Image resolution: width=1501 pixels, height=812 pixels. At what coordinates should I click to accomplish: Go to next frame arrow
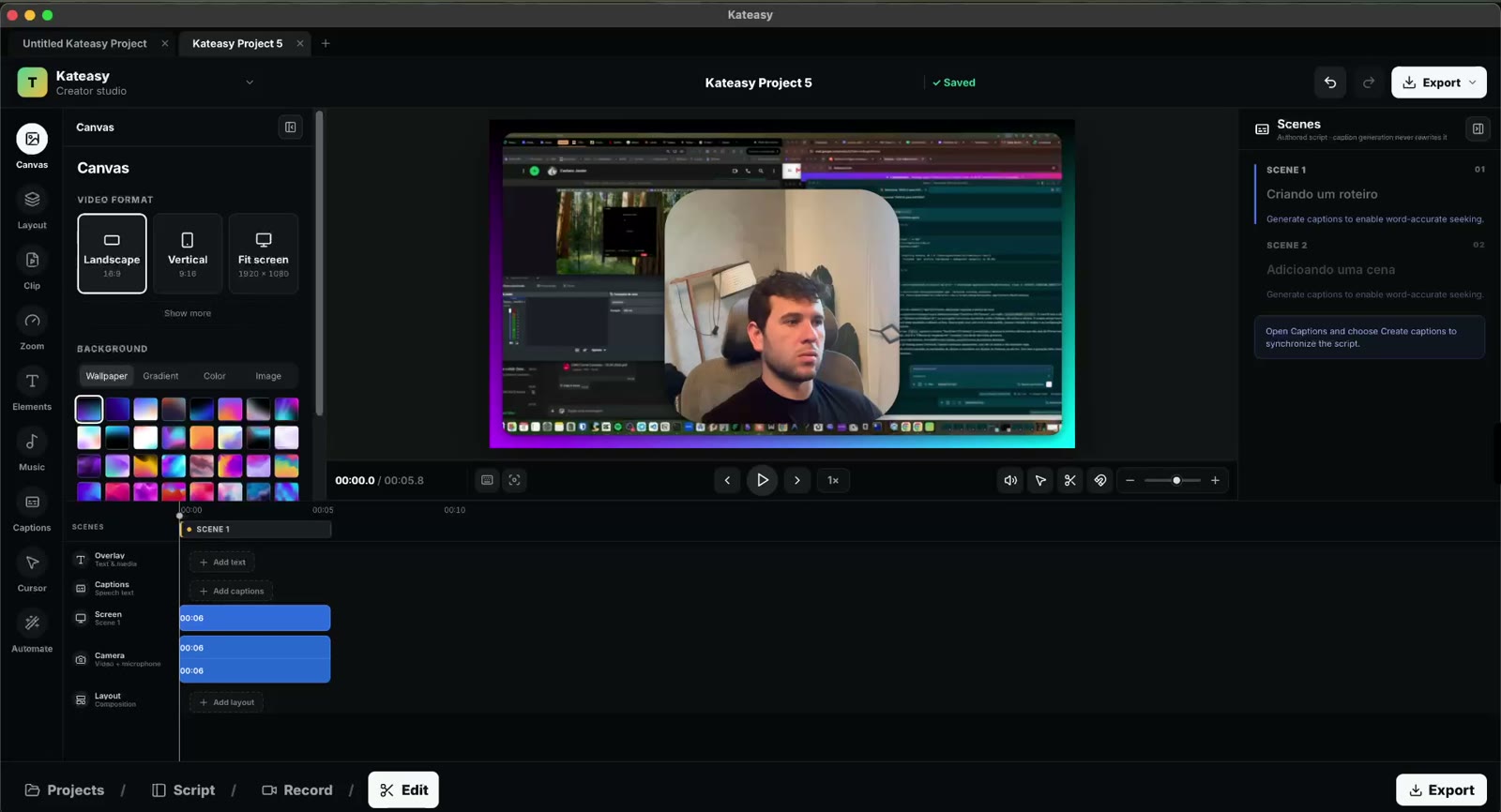(797, 480)
